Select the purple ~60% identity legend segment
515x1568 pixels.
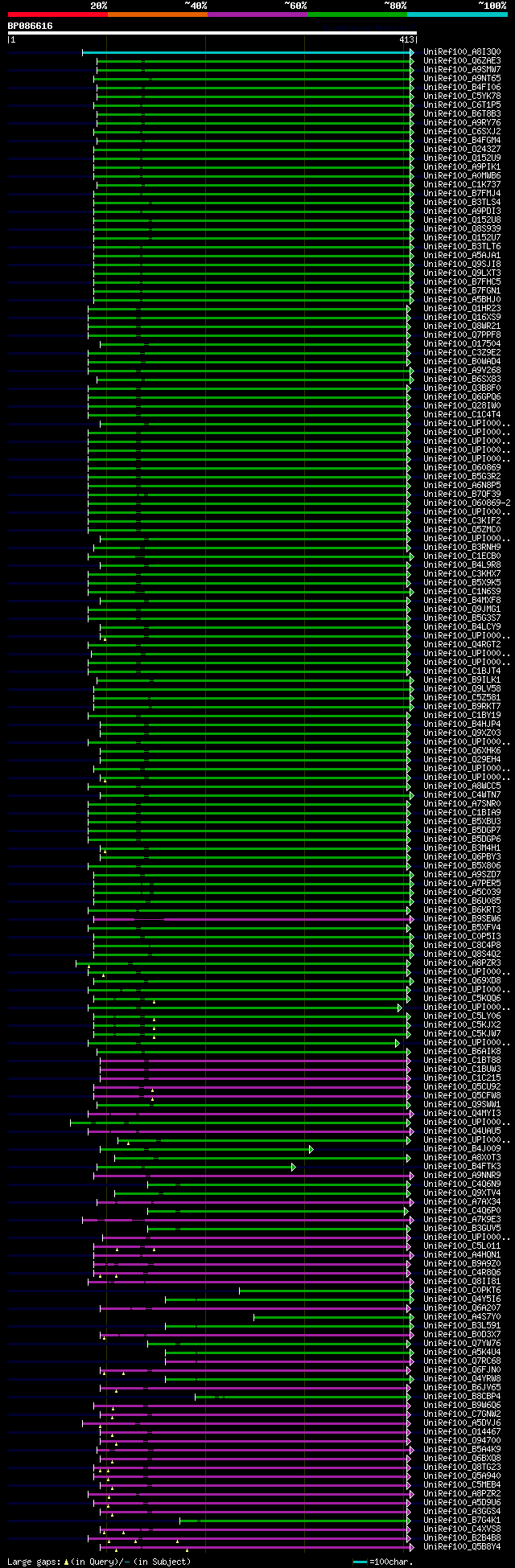coord(257,14)
